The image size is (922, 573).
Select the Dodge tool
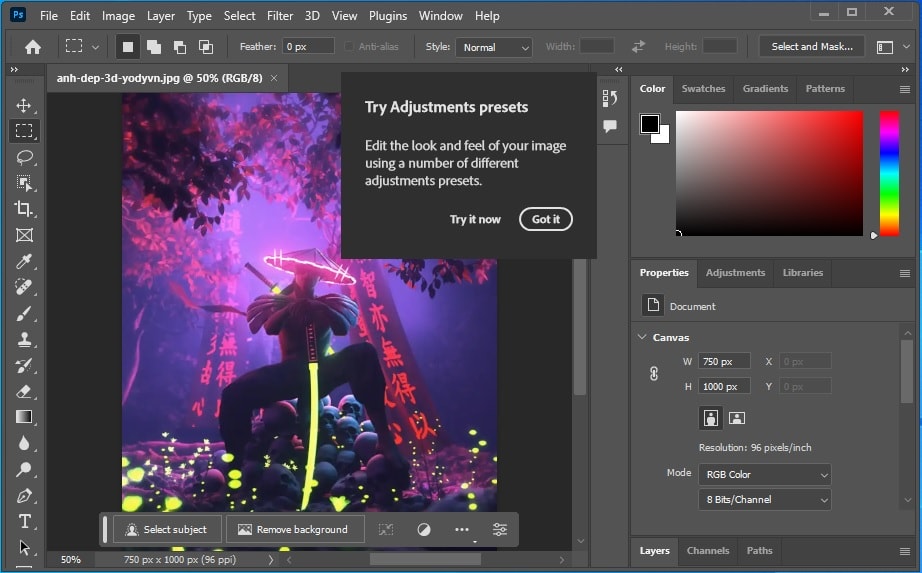(x=24, y=469)
